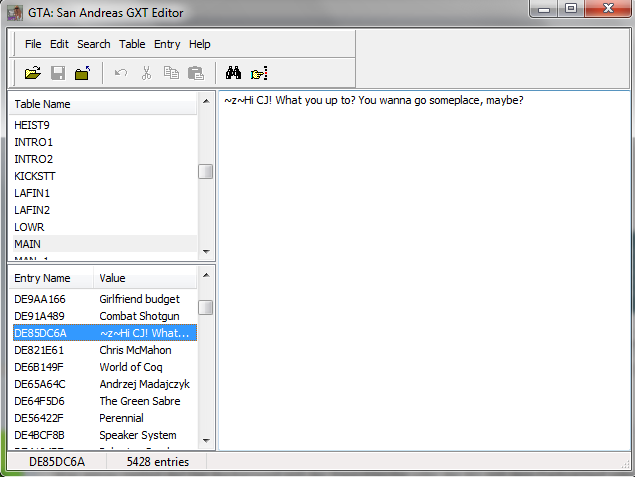Click the table list scroll up arrow
635x477 pixels.
click(x=206, y=101)
